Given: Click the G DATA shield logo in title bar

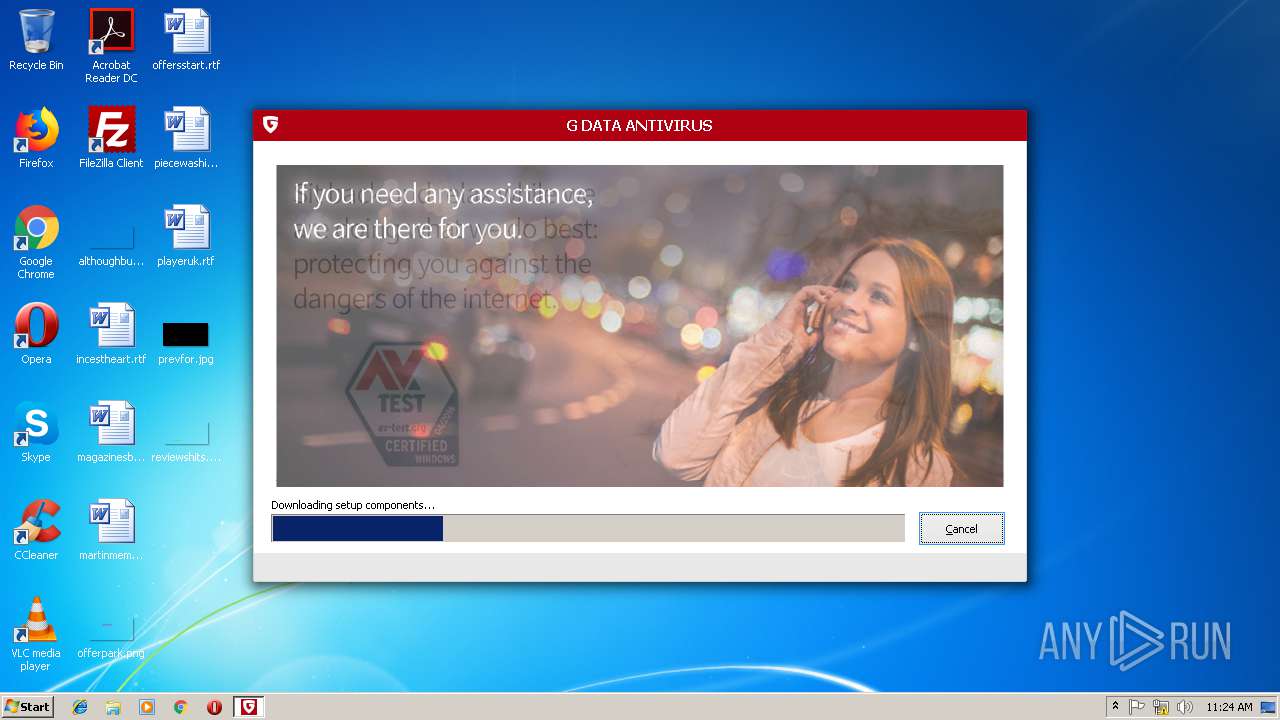Looking at the screenshot, I should click(x=270, y=125).
